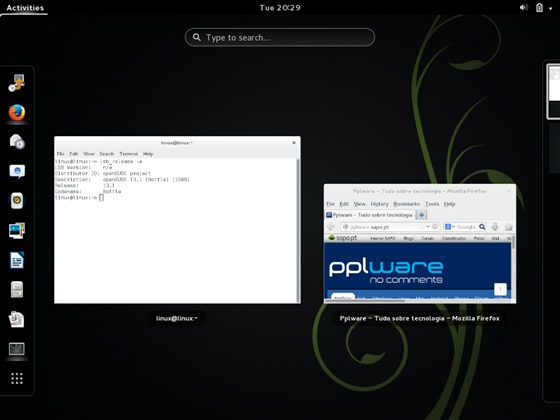The image size is (560, 420).
Task: Open Firefox from the dash
Action: coord(17,112)
